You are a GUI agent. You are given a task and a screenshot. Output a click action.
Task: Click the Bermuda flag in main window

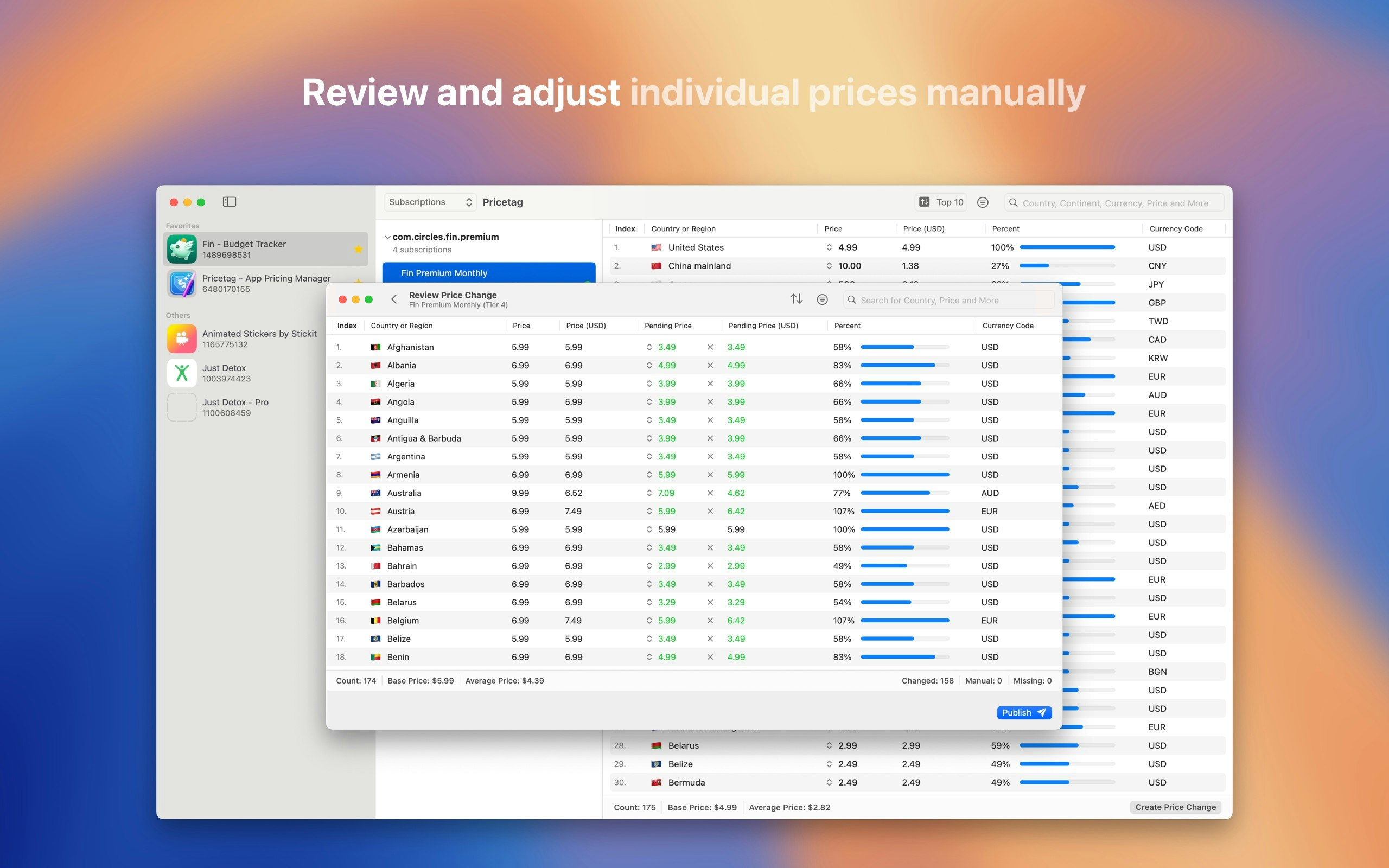[656, 782]
